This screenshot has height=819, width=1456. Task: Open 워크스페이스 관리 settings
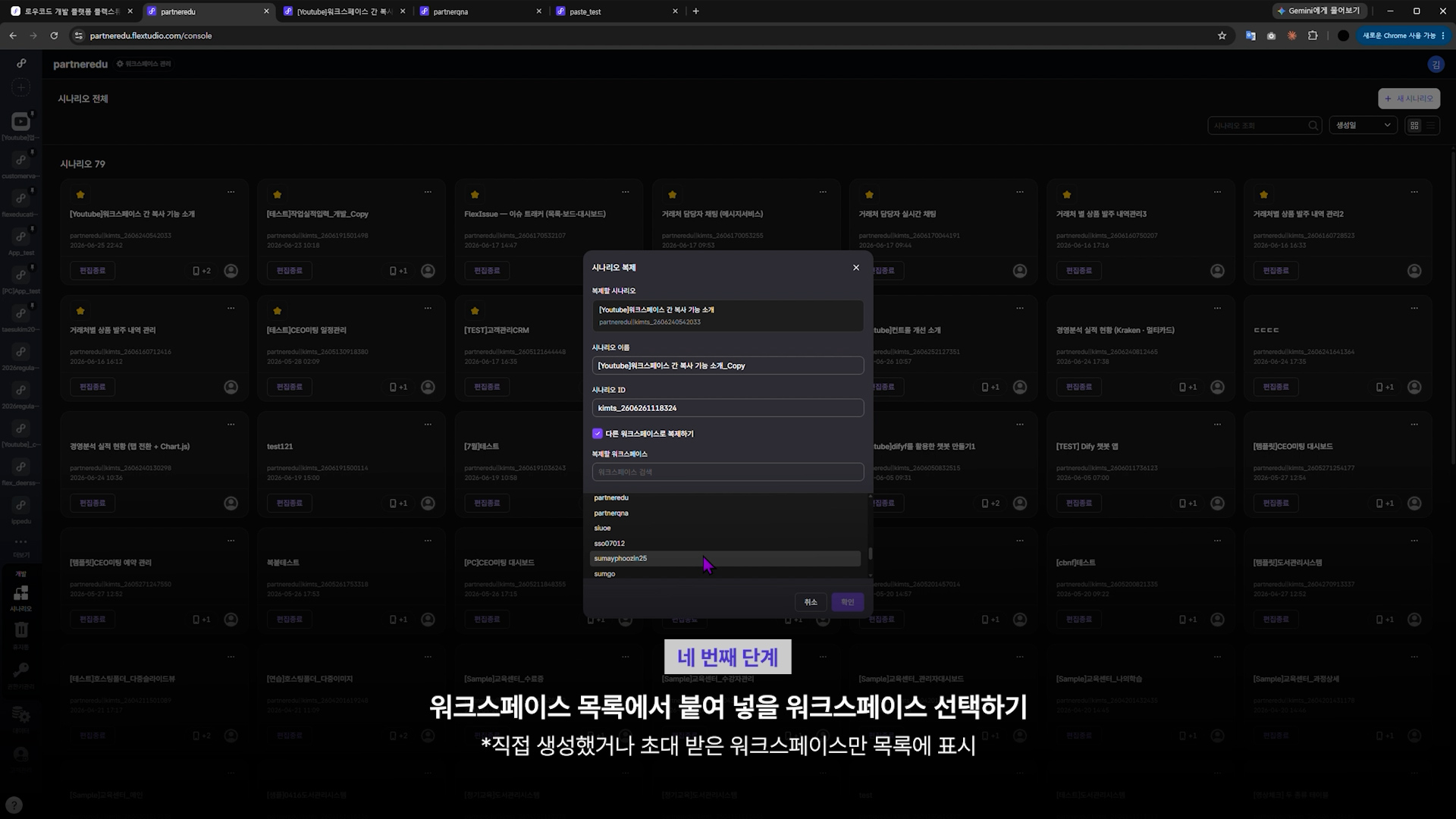(x=144, y=64)
